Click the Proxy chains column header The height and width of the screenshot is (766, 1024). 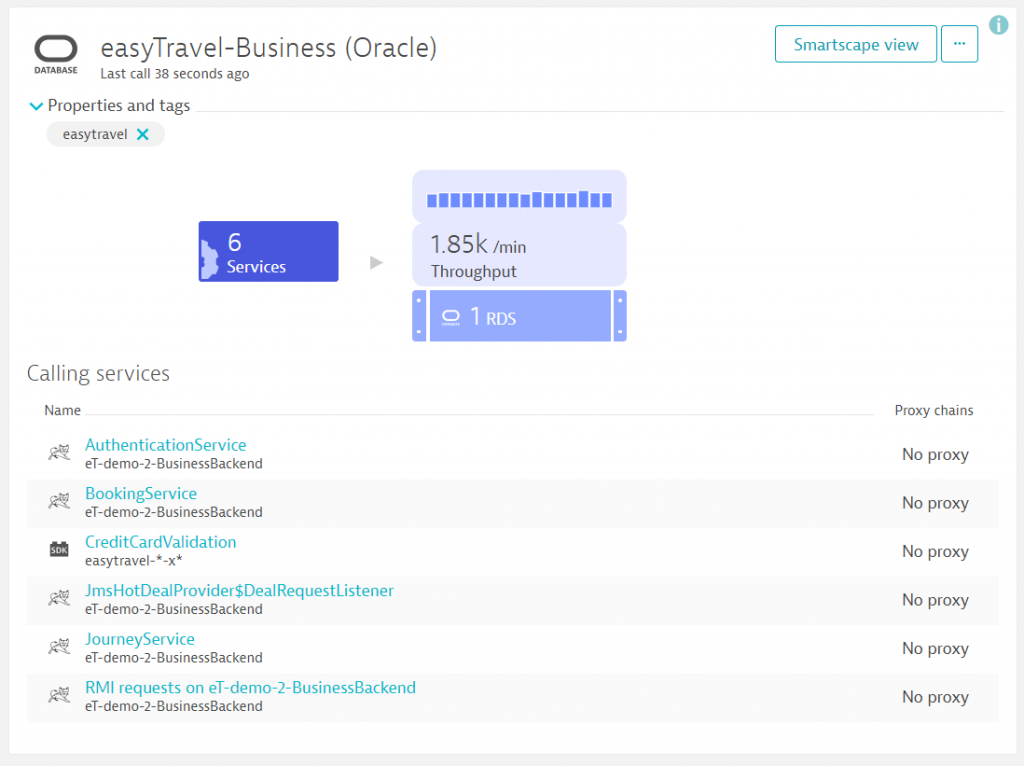click(934, 411)
